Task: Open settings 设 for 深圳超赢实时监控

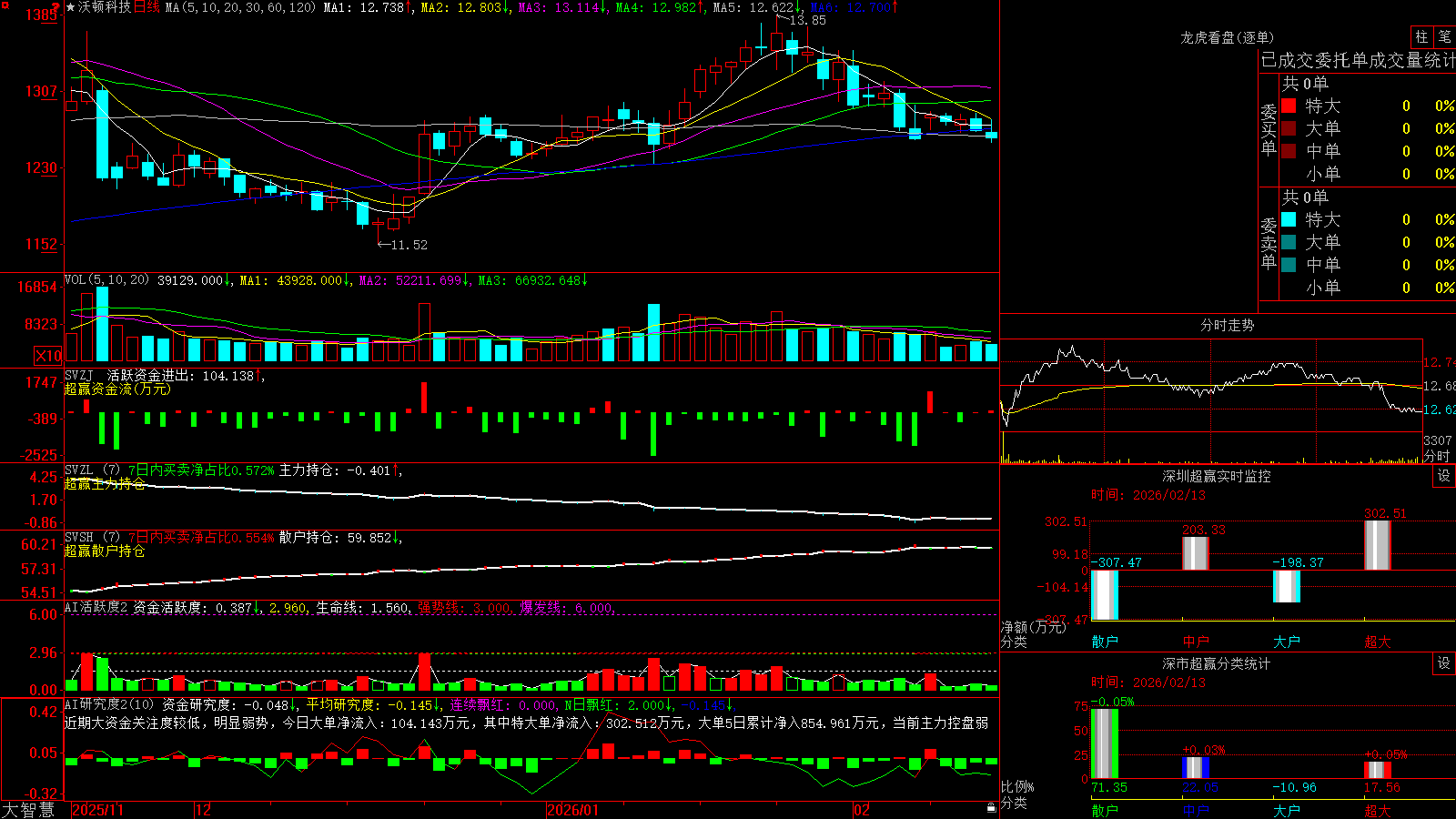Action: [1443, 476]
